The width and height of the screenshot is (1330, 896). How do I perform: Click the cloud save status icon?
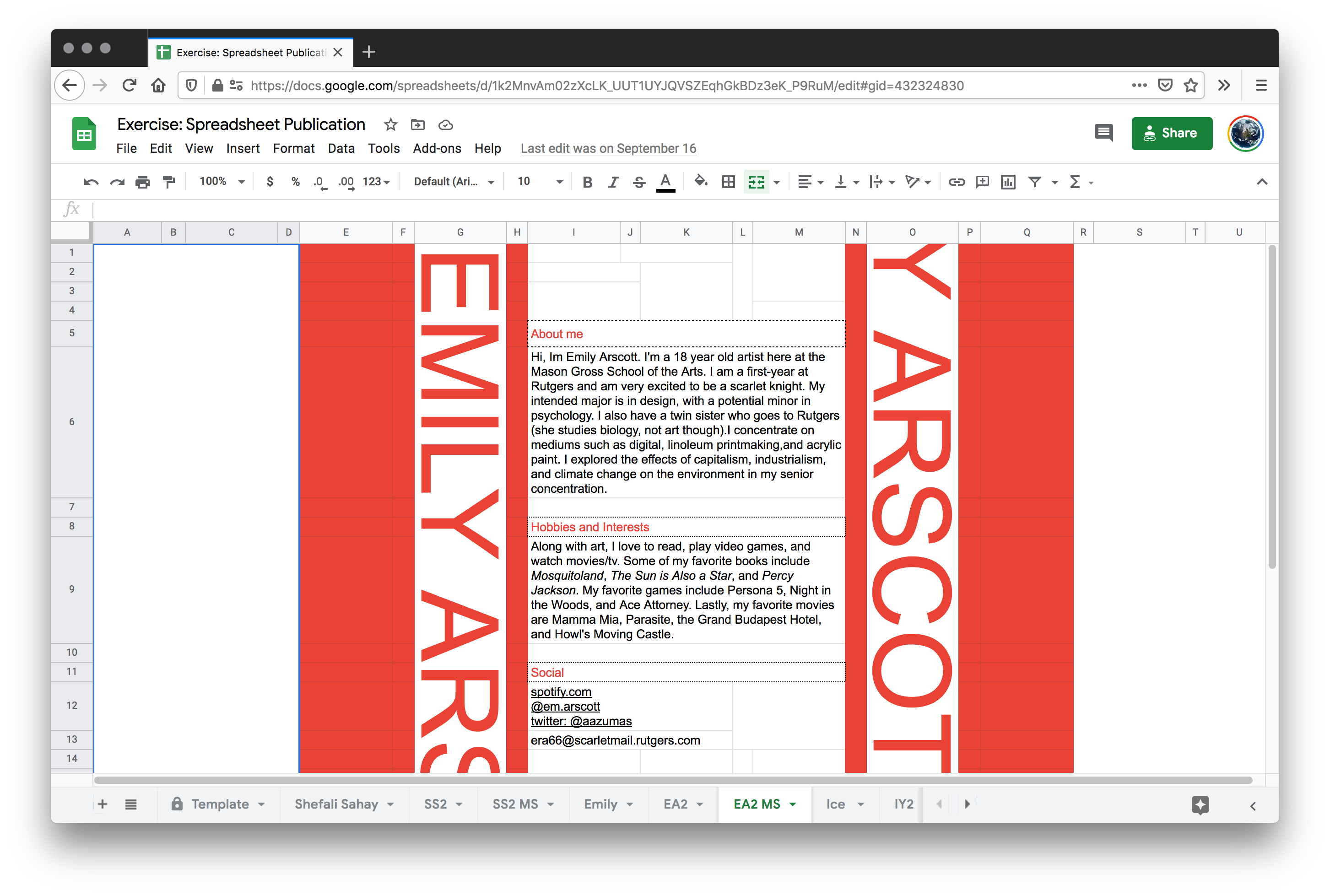446,124
